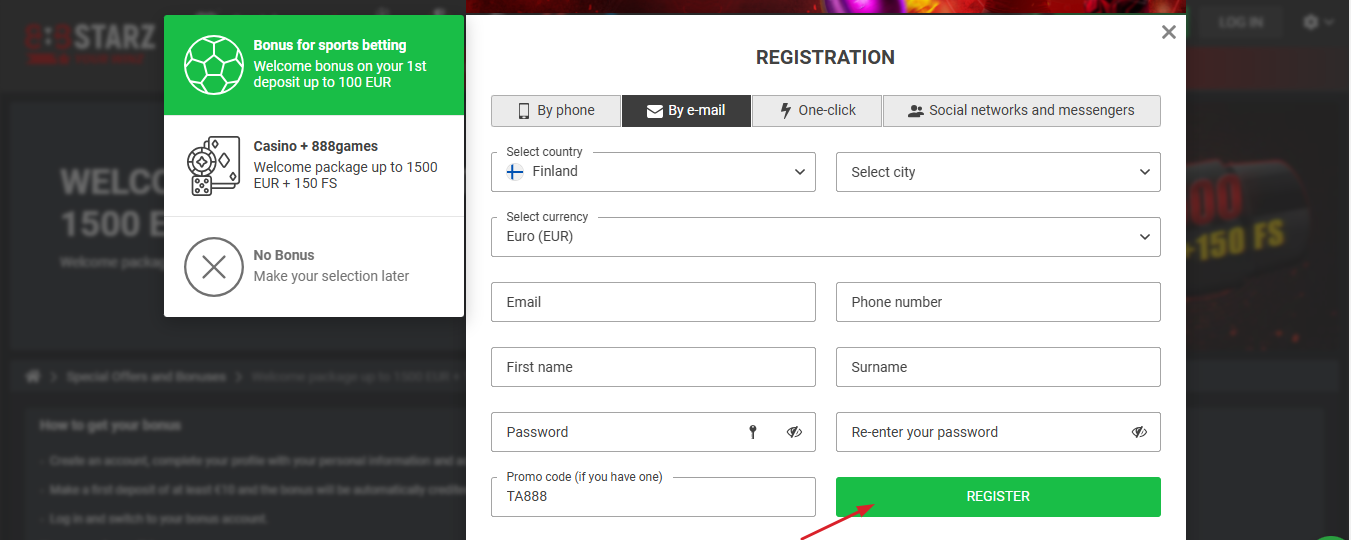Open the settings gear in top bar
Viewport: 1351px width, 540px height.
click(x=1312, y=22)
